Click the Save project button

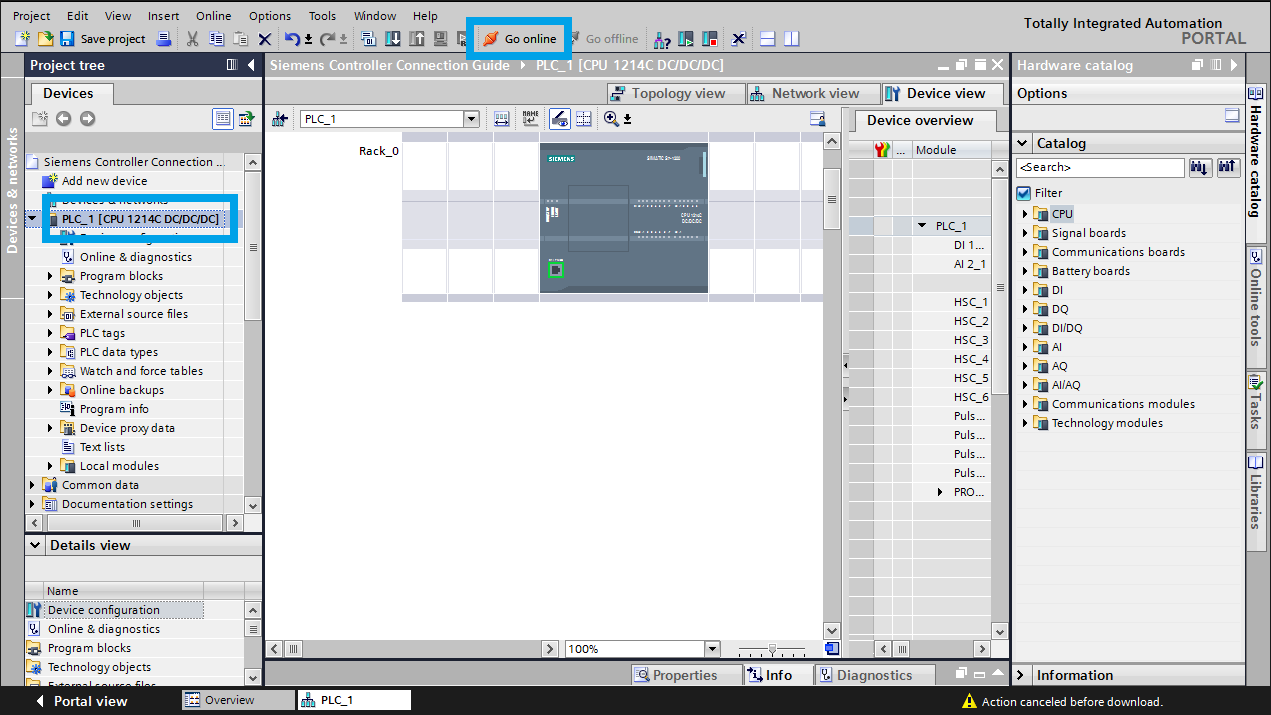click(x=103, y=39)
